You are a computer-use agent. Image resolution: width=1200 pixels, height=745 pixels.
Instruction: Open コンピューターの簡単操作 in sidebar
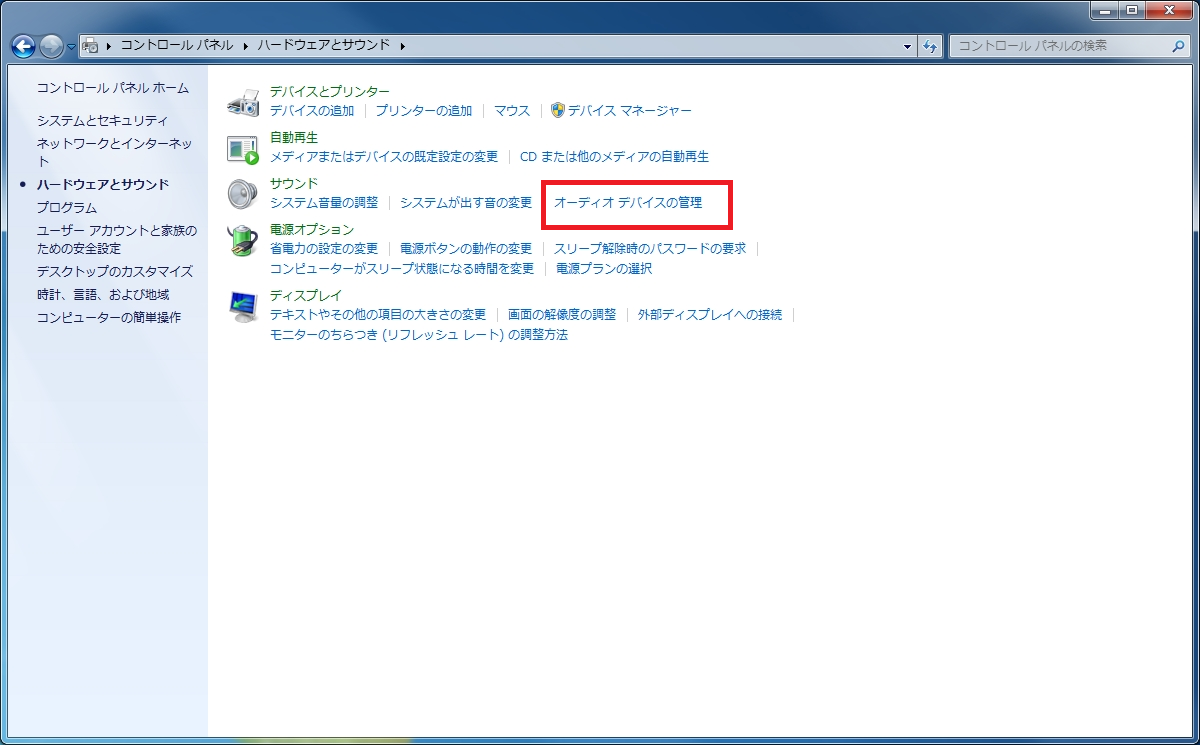pos(109,317)
